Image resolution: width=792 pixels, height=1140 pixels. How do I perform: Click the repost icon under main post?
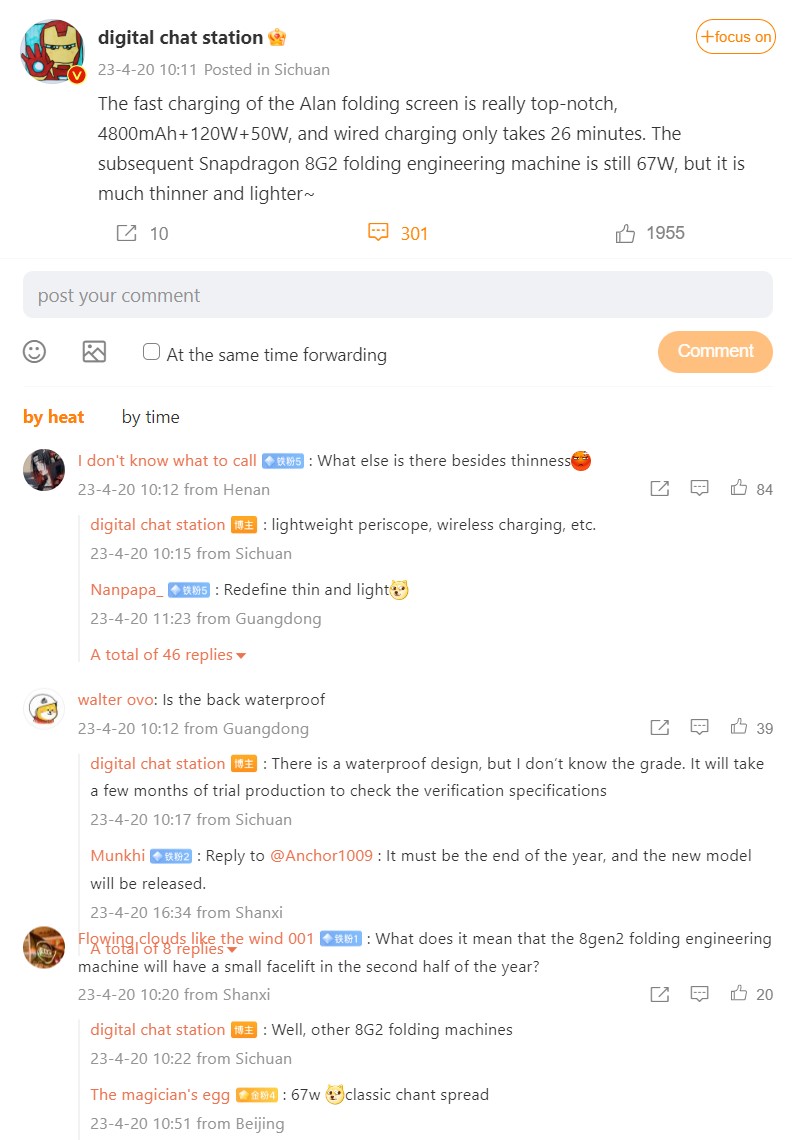tap(127, 233)
